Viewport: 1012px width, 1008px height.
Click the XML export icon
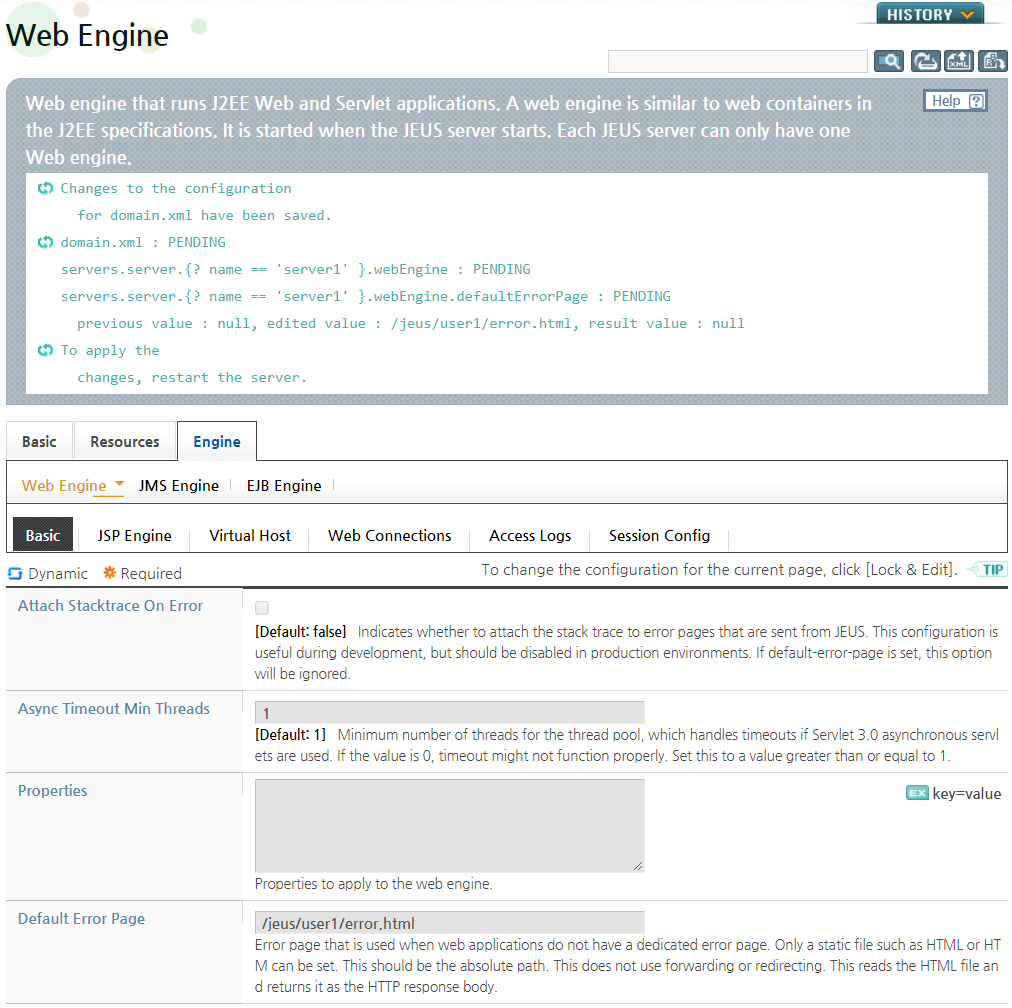958,61
